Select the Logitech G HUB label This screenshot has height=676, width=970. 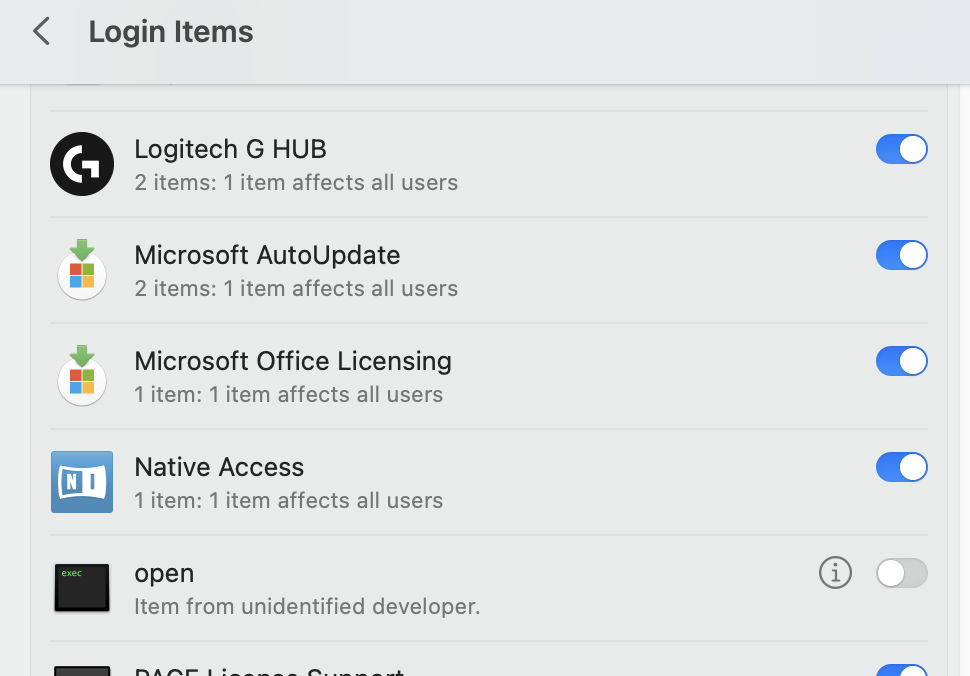pos(230,150)
